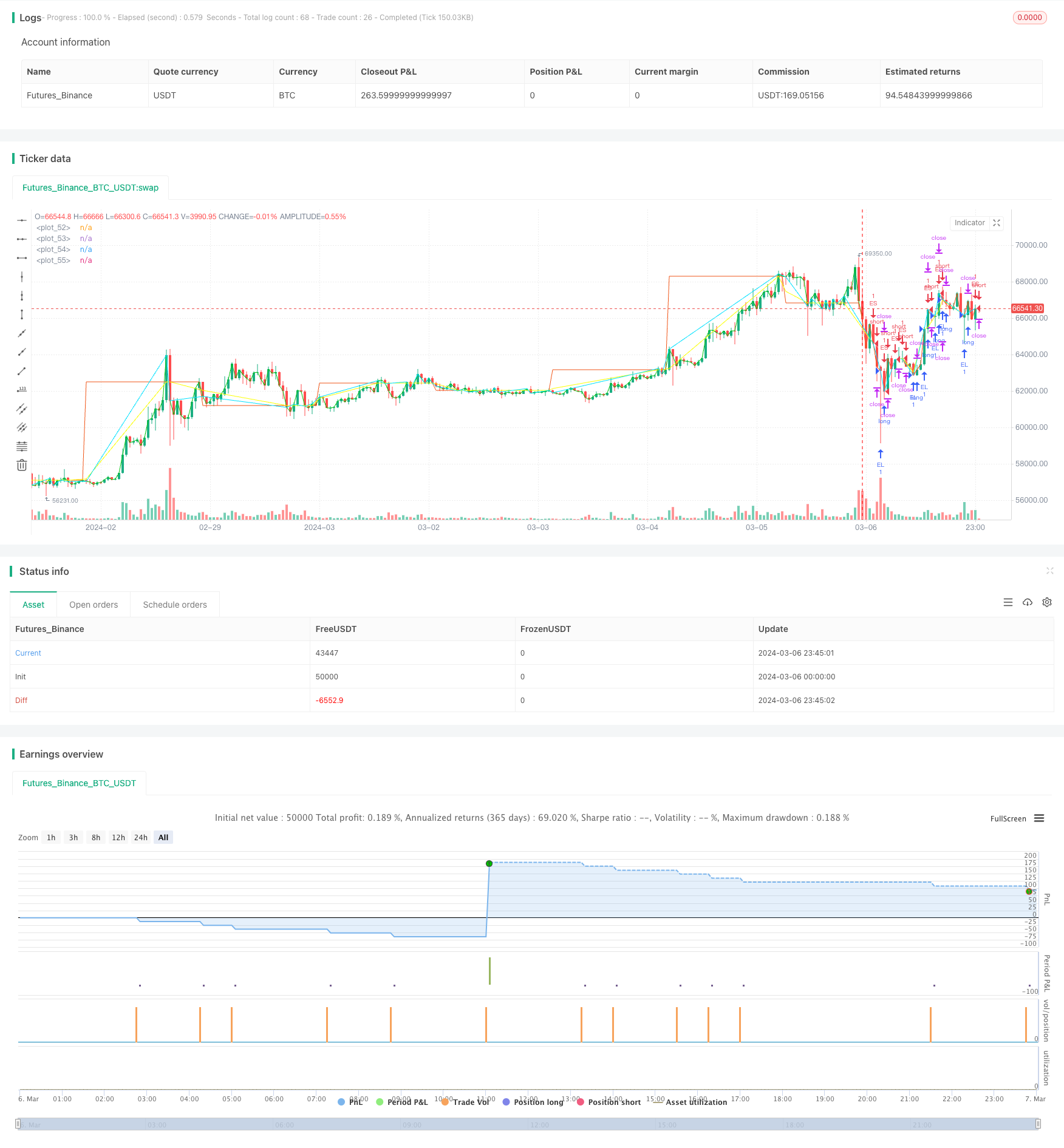Viewport: 1064px width, 1148px height.
Task: Select the Futures_Binance_BTC_USDT:swap ticker tab
Action: tap(90, 188)
